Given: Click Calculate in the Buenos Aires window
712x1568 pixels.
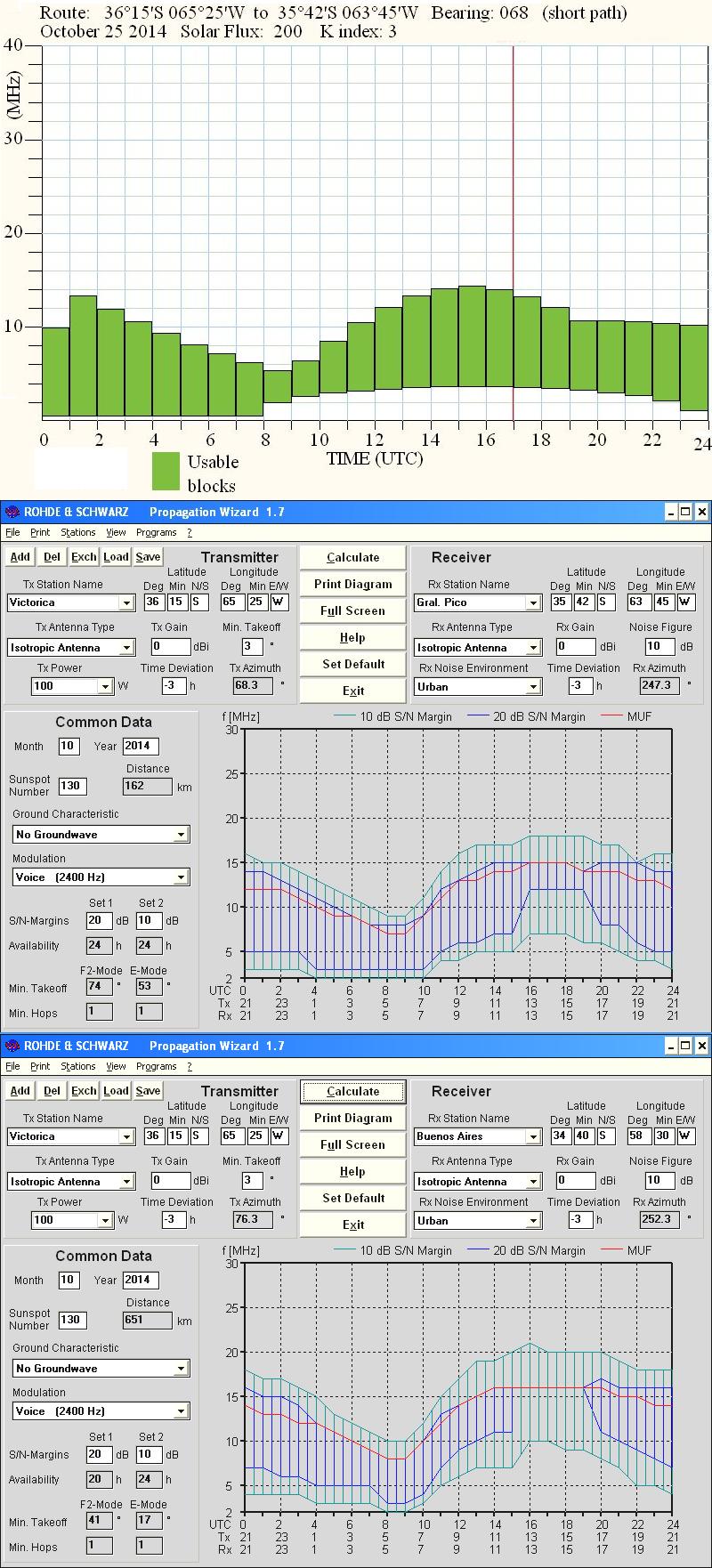Looking at the screenshot, I should tap(352, 1091).
